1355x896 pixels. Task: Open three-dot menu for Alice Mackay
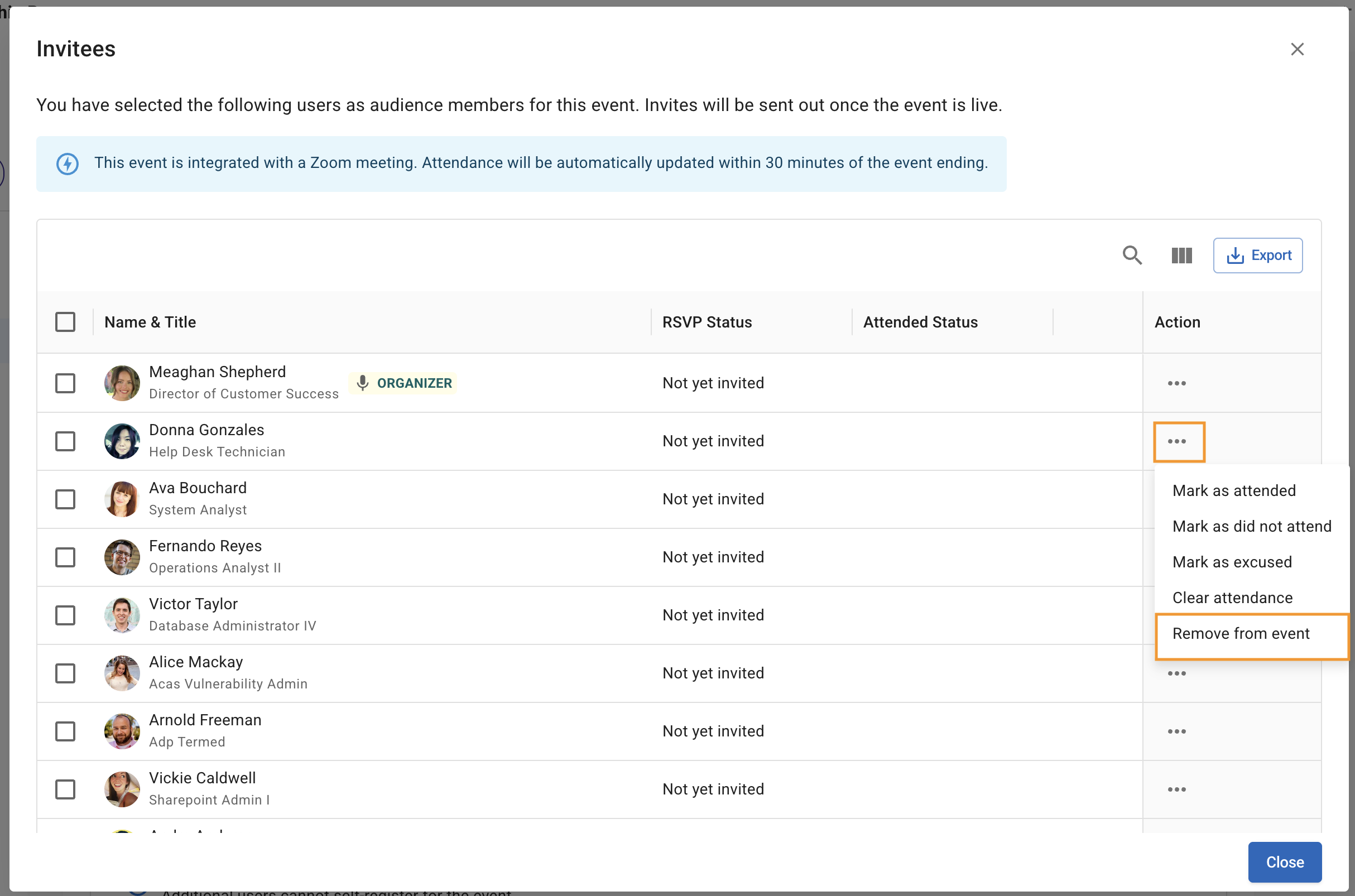click(1176, 674)
